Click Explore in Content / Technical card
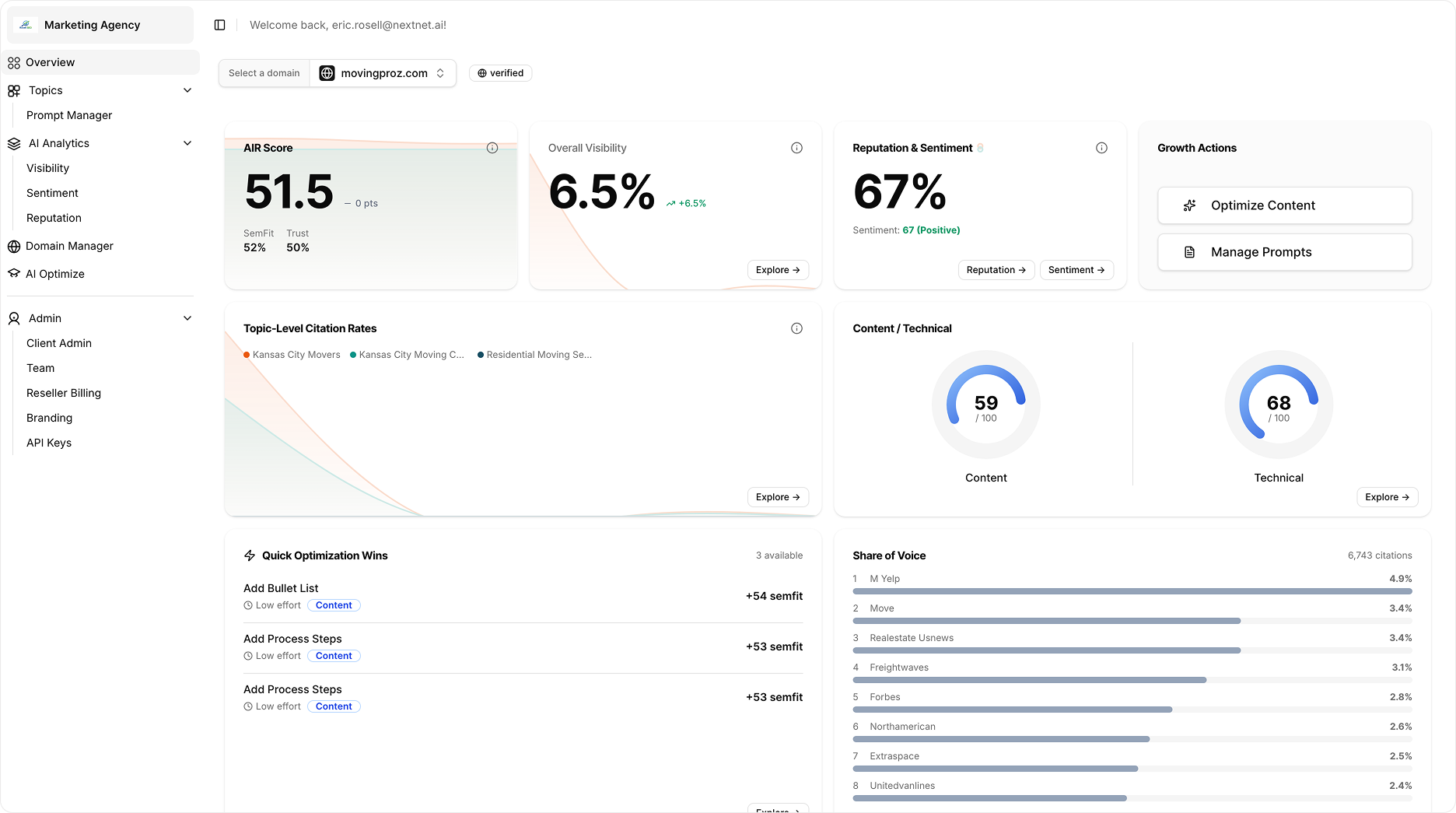Image resolution: width=1456 pixels, height=813 pixels. click(1387, 497)
